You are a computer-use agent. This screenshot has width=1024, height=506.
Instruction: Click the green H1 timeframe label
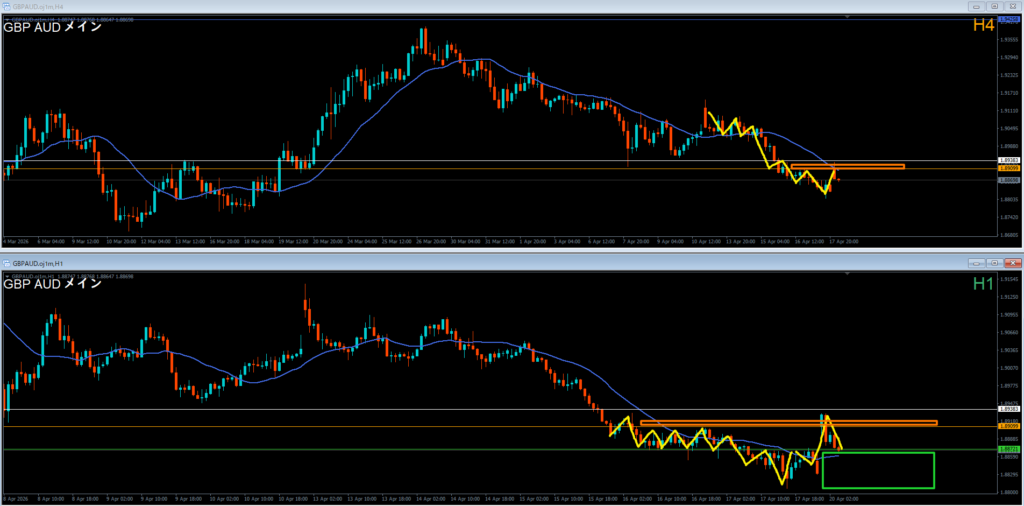(983, 284)
